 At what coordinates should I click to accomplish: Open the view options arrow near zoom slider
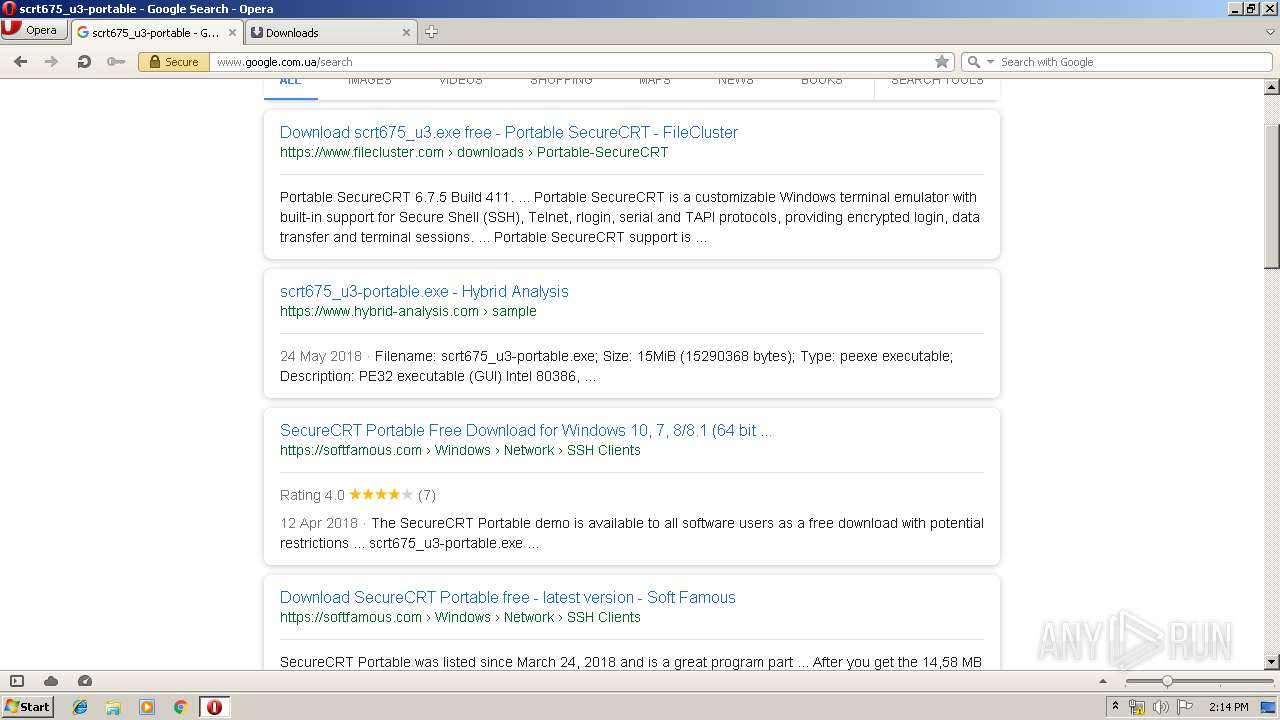click(x=1103, y=681)
